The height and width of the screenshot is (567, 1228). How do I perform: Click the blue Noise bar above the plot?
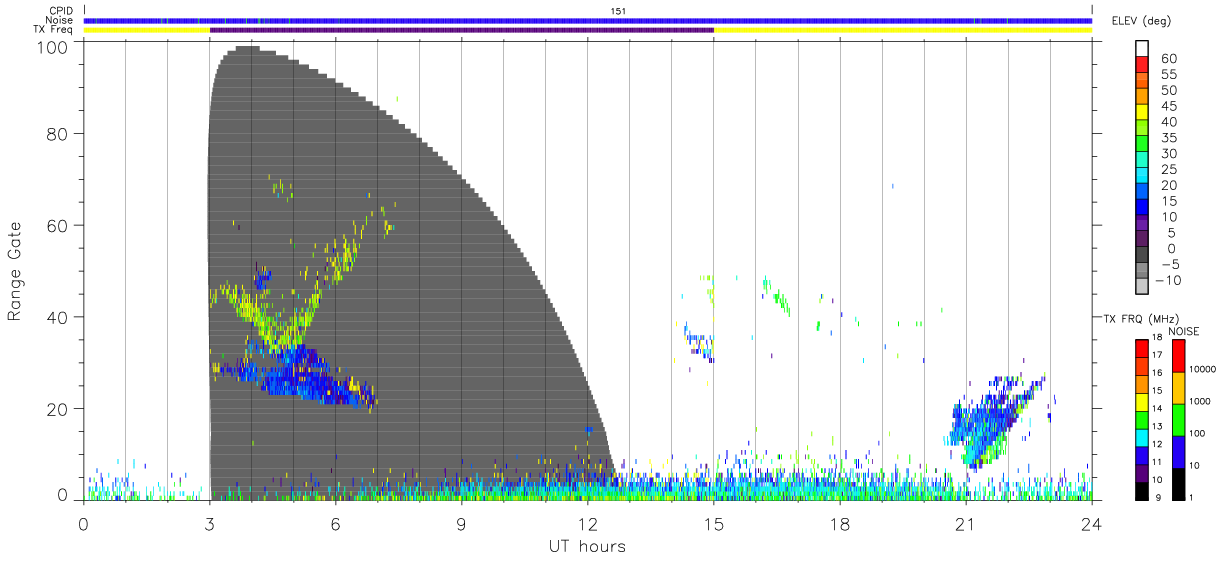[x=588, y=20]
